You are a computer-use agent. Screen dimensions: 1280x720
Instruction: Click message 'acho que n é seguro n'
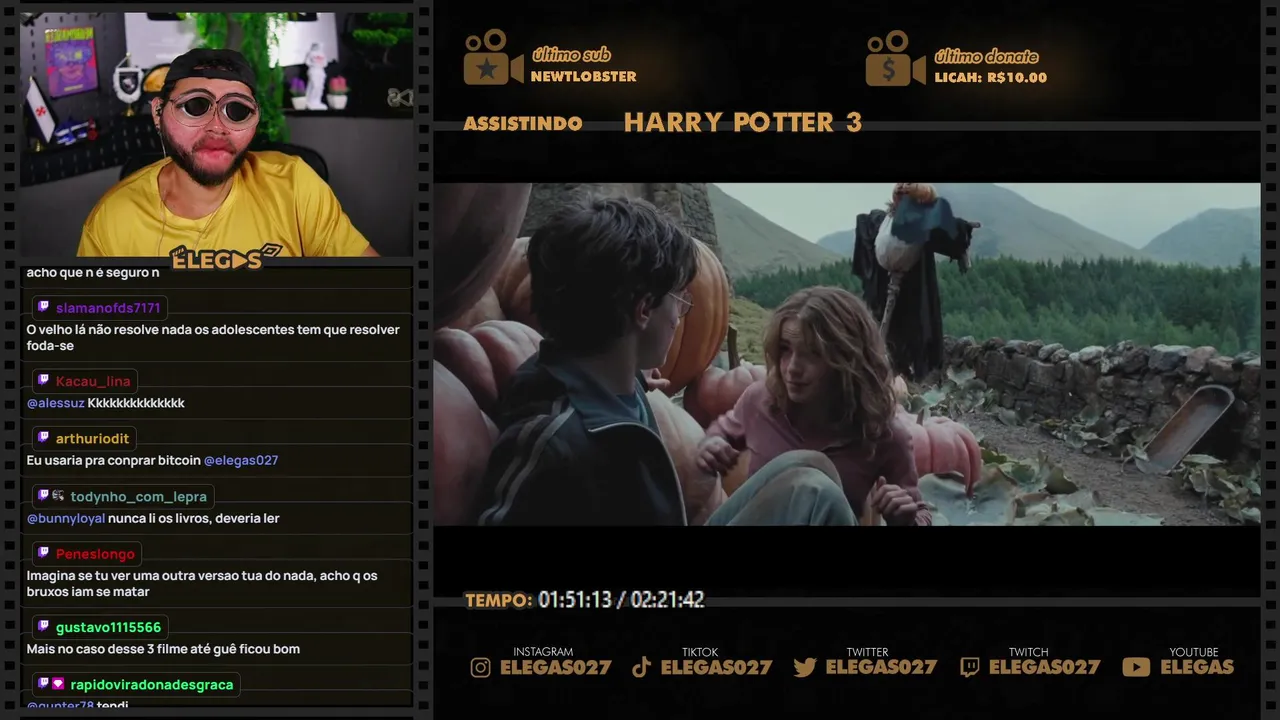pos(93,273)
